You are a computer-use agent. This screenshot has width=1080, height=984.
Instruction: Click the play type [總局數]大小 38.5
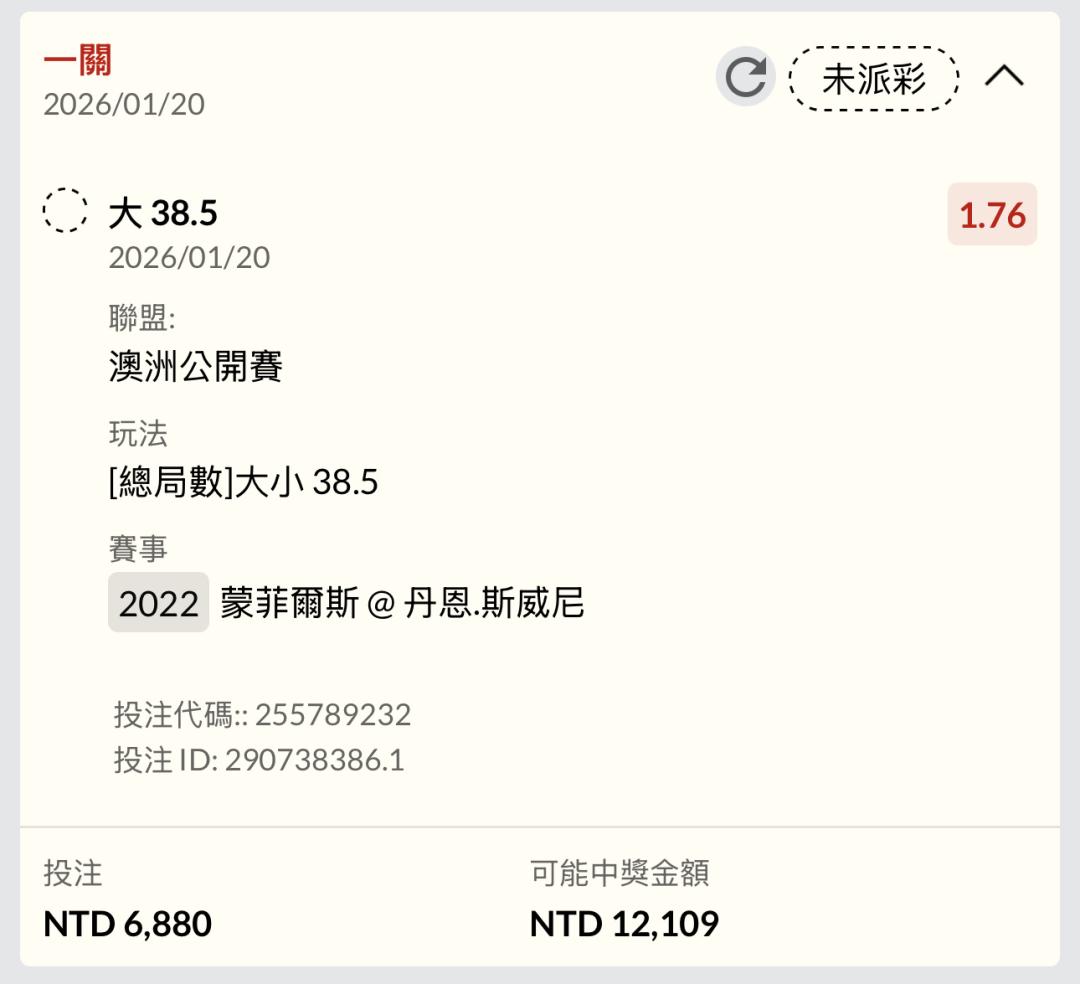coord(243,483)
